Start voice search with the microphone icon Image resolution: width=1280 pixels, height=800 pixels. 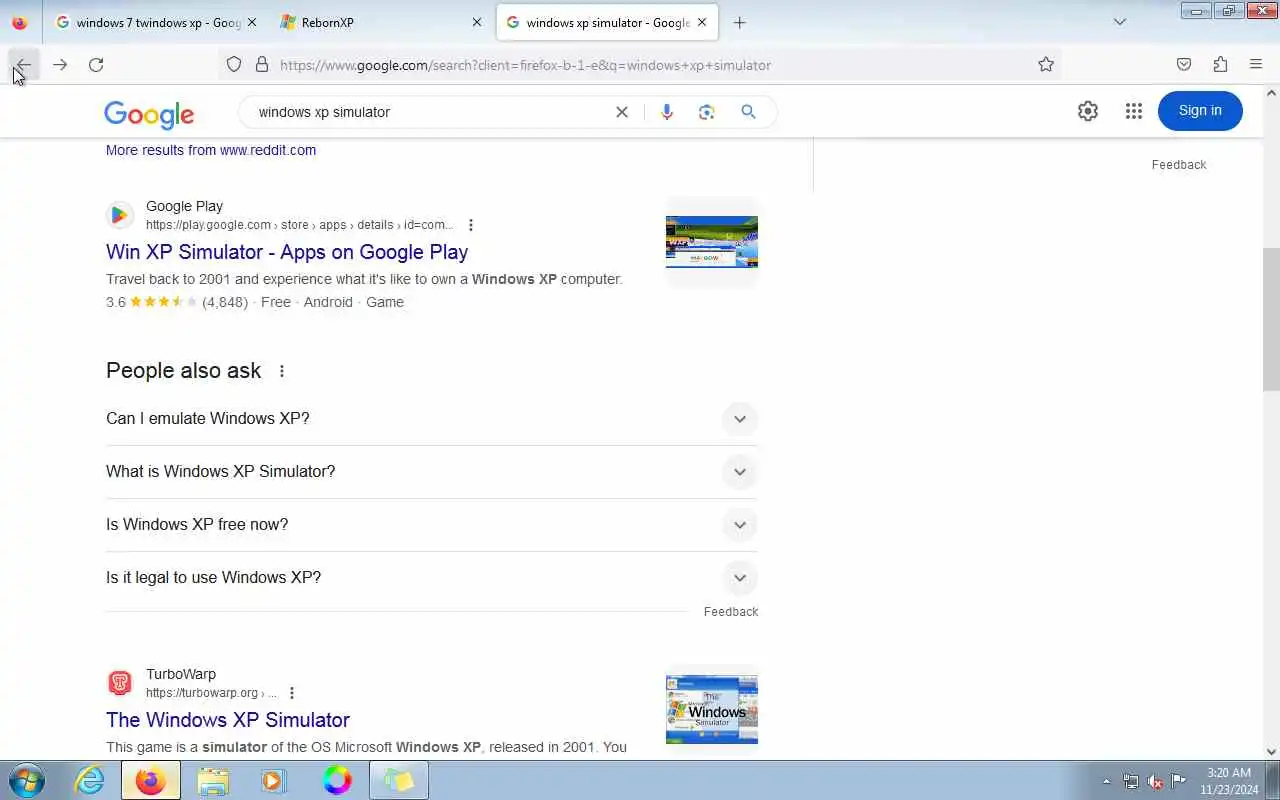(667, 112)
